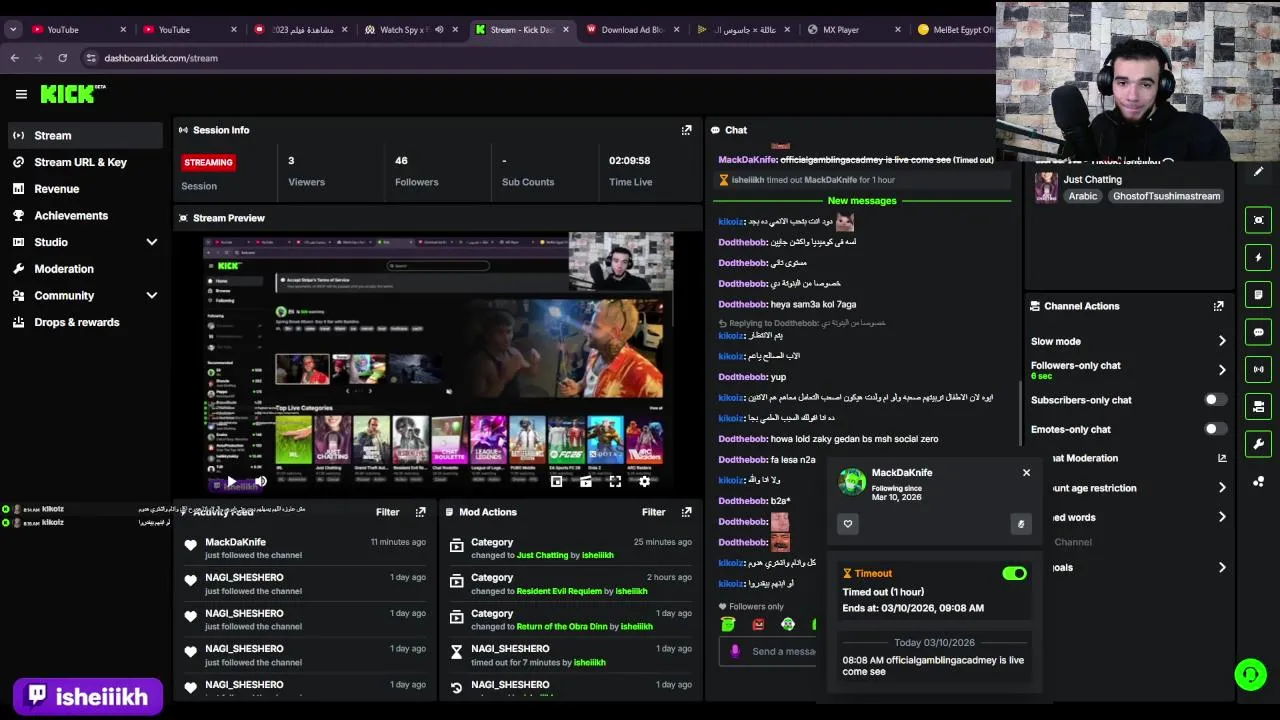Open the hamburger menu beside Kick logo
This screenshot has height=720, width=1280.
coord(21,94)
